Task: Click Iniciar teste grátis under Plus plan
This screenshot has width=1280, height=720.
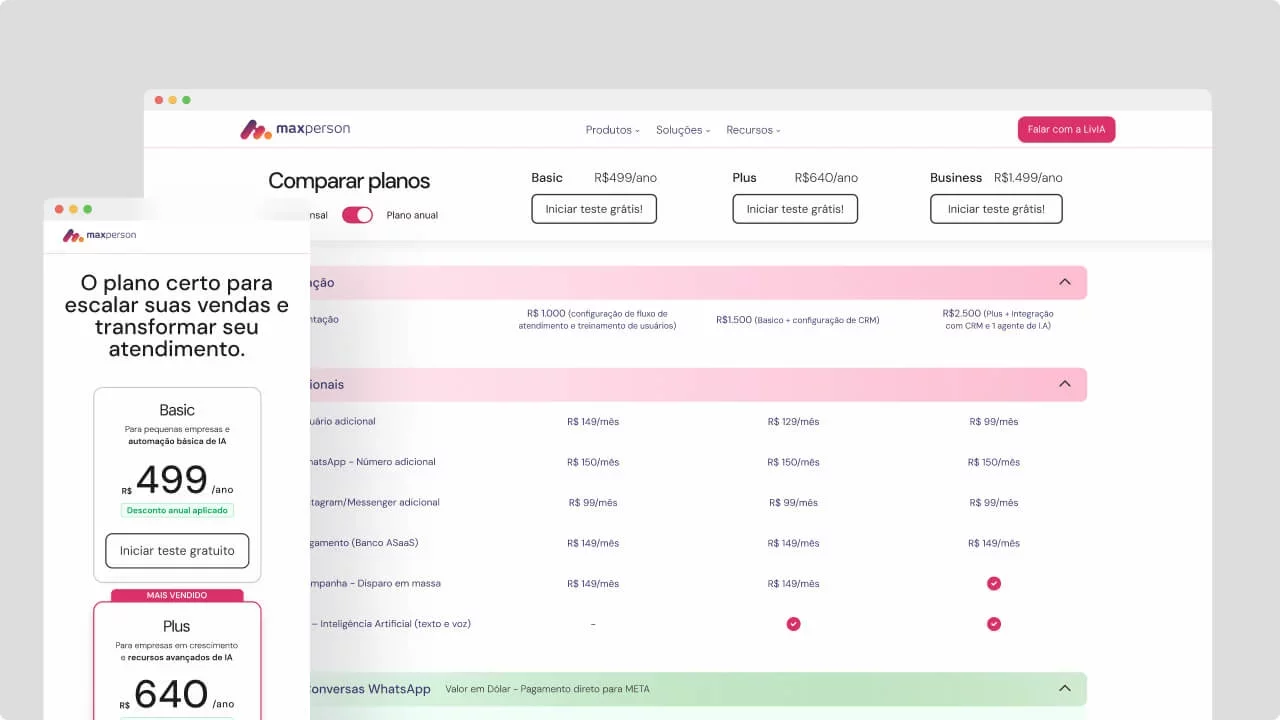Action: click(x=795, y=209)
